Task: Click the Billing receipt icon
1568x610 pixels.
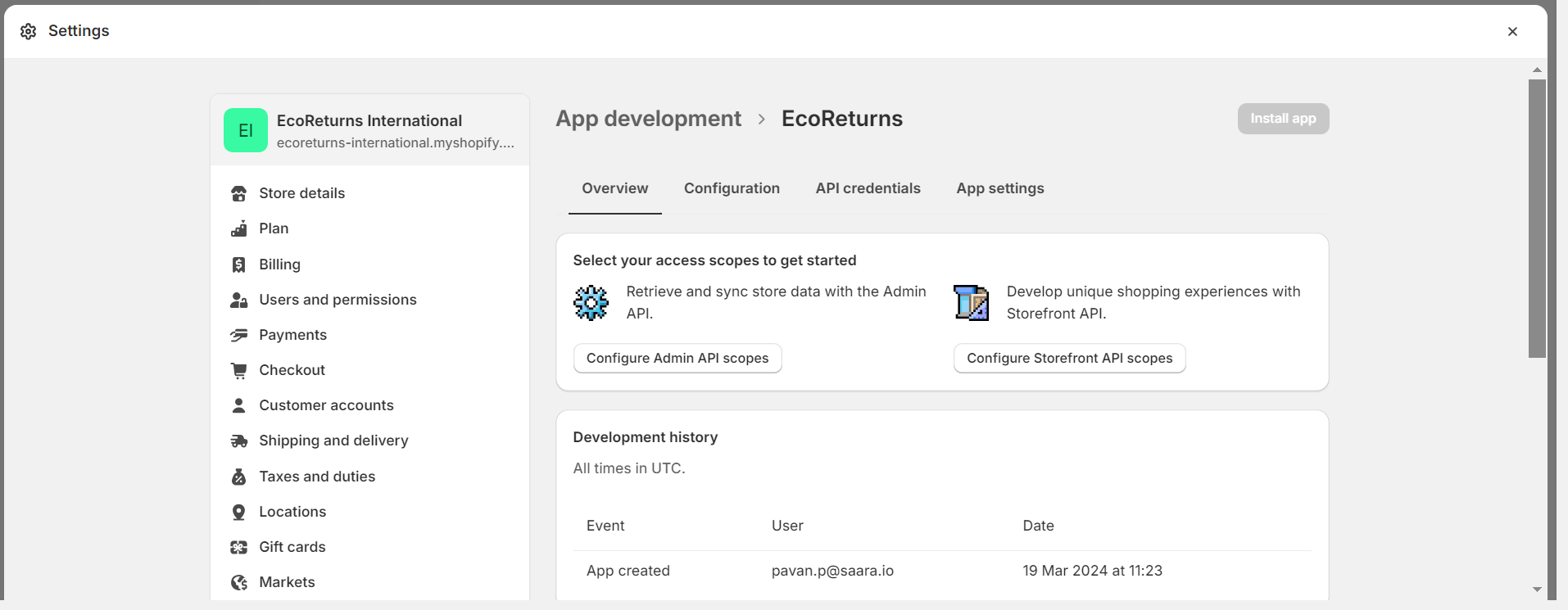Action: (239, 264)
